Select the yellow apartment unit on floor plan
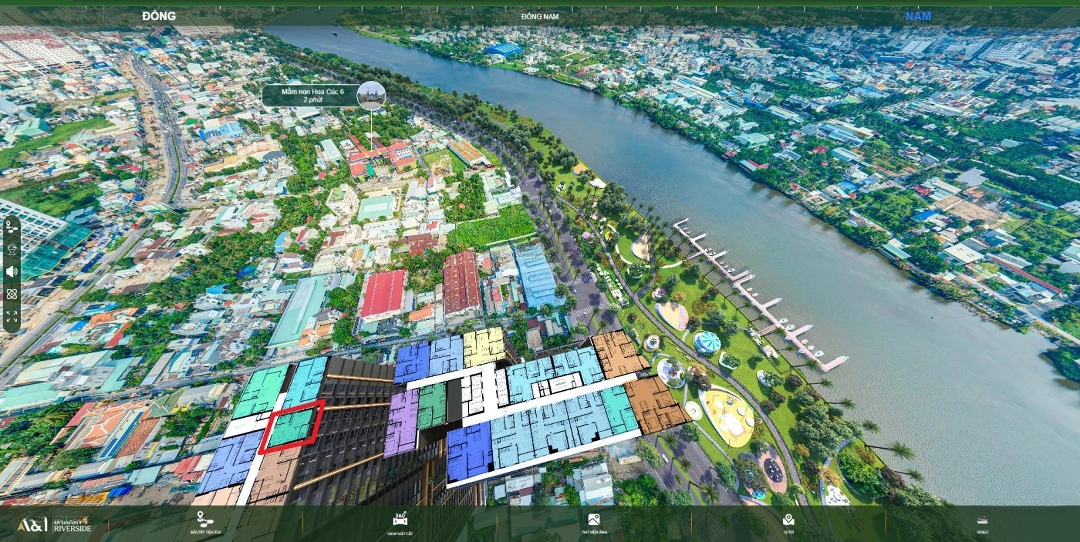Screen dimensions: 1080x542 click(484, 347)
